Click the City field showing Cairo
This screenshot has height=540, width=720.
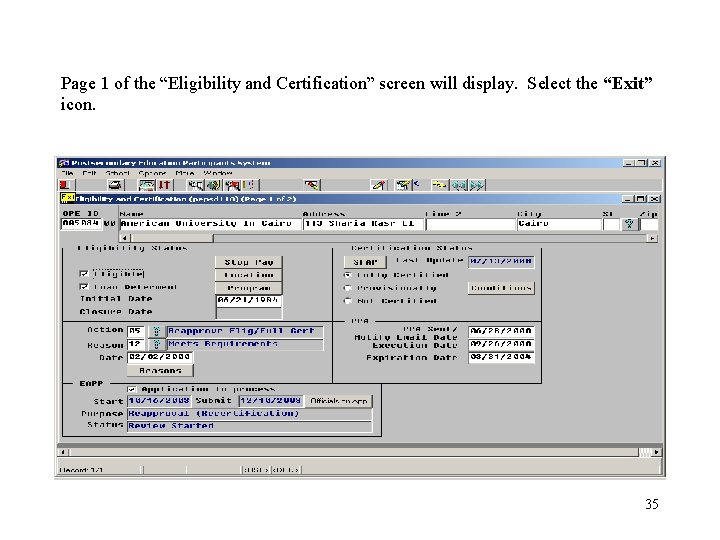point(559,224)
